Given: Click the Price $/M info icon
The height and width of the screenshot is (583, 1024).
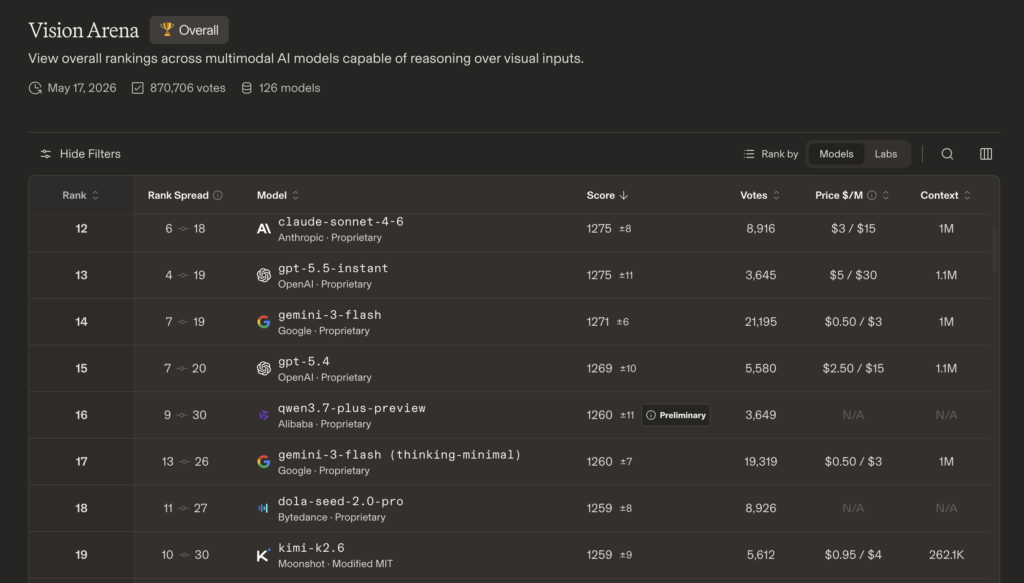Looking at the screenshot, I should click(x=871, y=195).
